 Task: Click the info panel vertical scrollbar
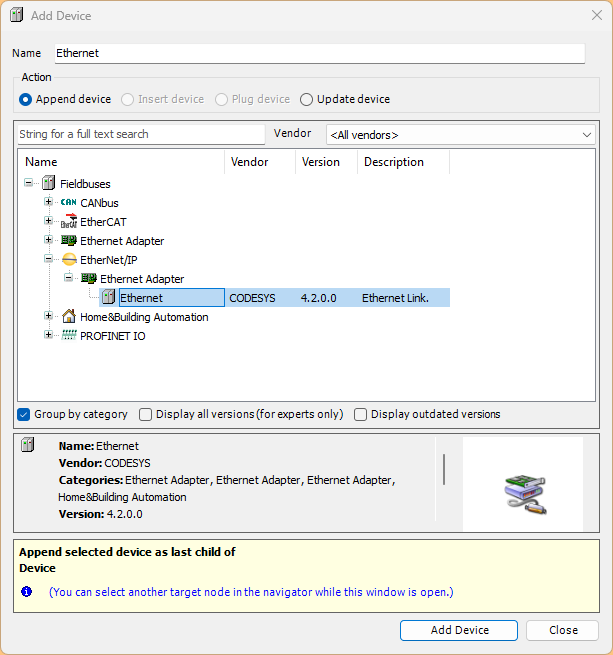[444, 470]
